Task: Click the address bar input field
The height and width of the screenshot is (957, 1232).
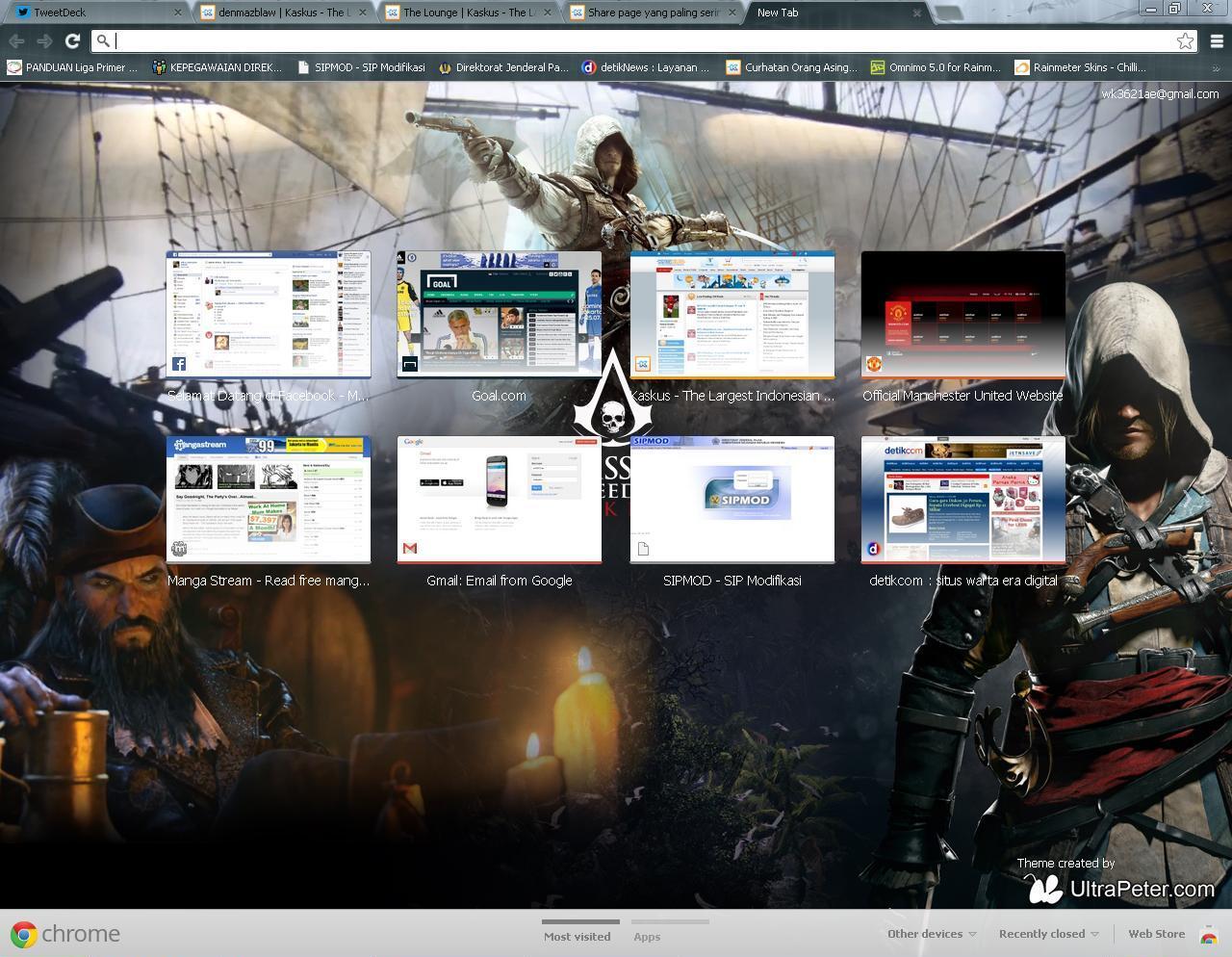Action: tap(635, 40)
